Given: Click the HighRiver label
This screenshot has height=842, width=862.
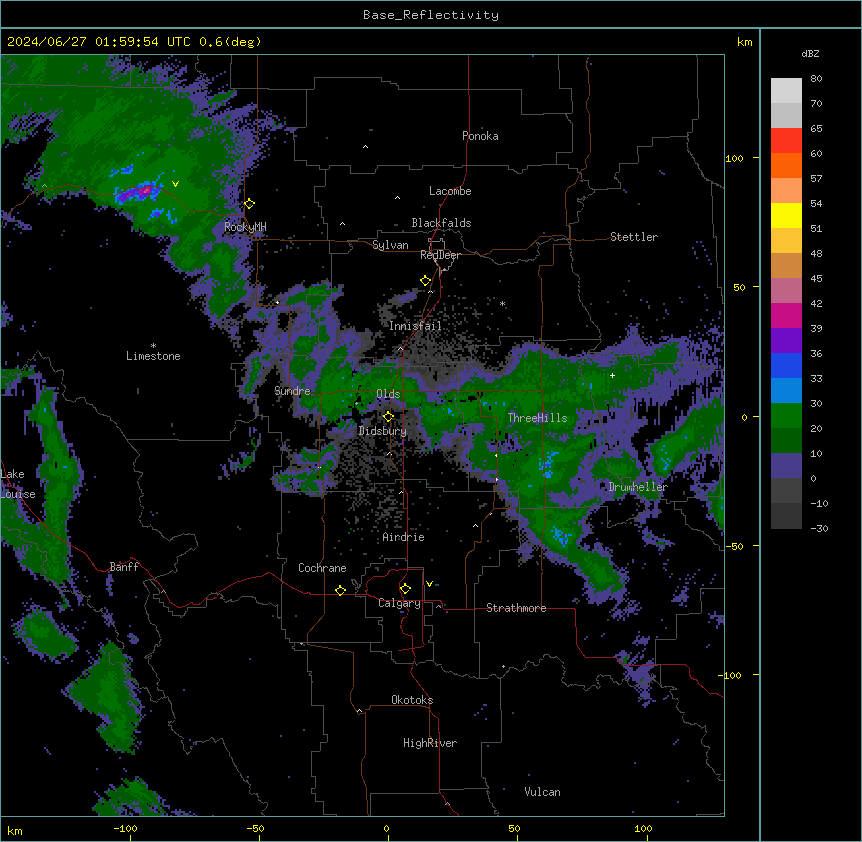Looking at the screenshot, I should (430, 743).
